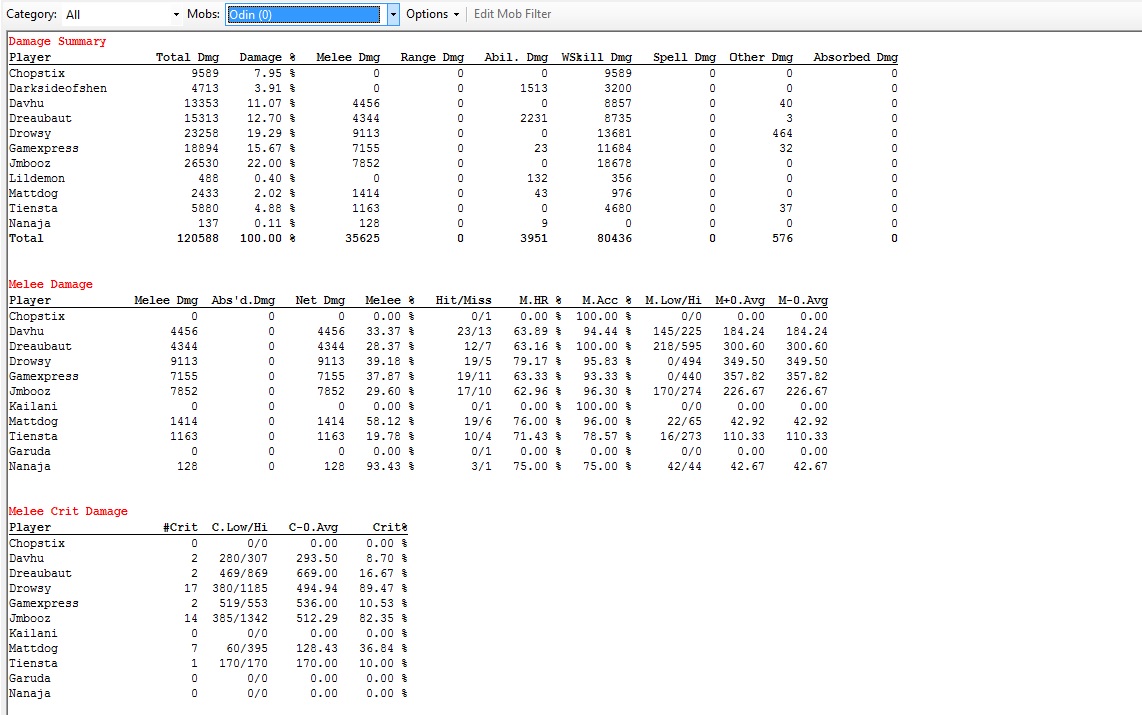Viewport: 1142px width, 715px height.
Task: Click the Odin (0) mob selection field
Action: pos(304,14)
